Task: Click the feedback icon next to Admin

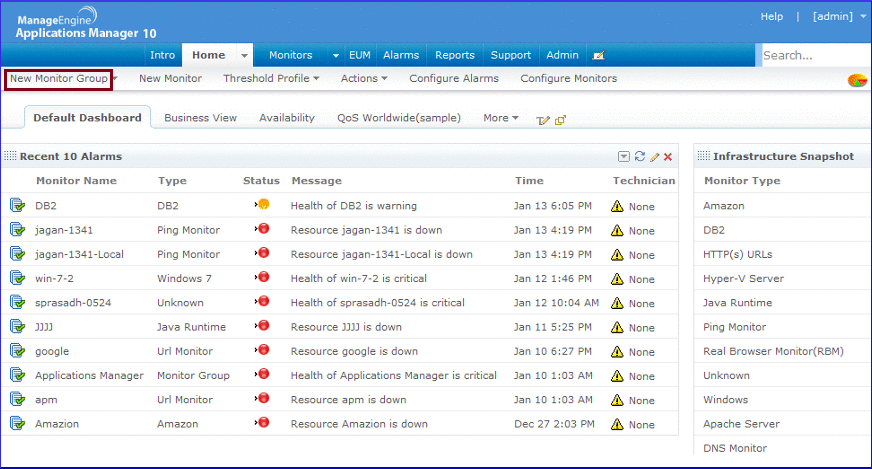Action: [598, 55]
